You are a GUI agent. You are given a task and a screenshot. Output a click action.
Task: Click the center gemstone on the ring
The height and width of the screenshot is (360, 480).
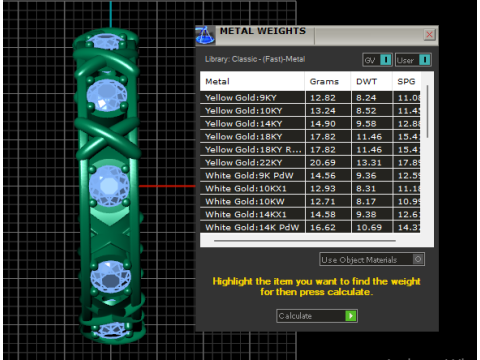[109, 186]
